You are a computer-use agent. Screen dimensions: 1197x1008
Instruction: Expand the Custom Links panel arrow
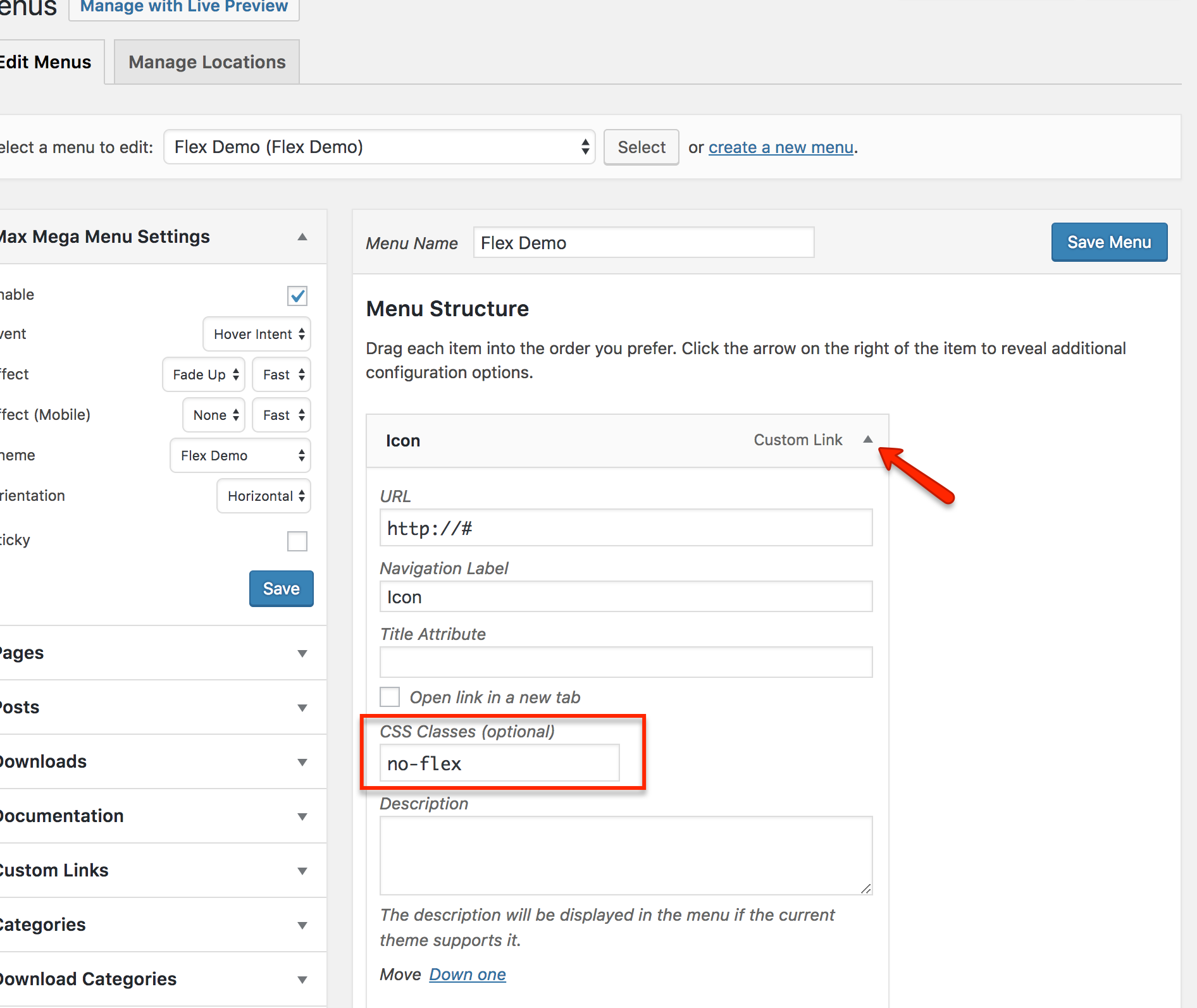click(x=302, y=871)
